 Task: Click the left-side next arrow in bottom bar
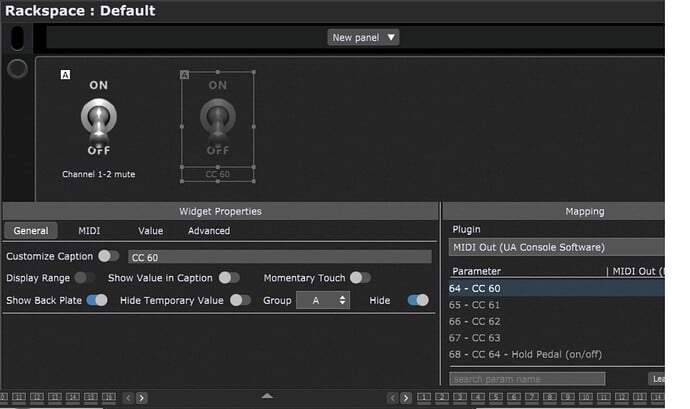pos(142,398)
